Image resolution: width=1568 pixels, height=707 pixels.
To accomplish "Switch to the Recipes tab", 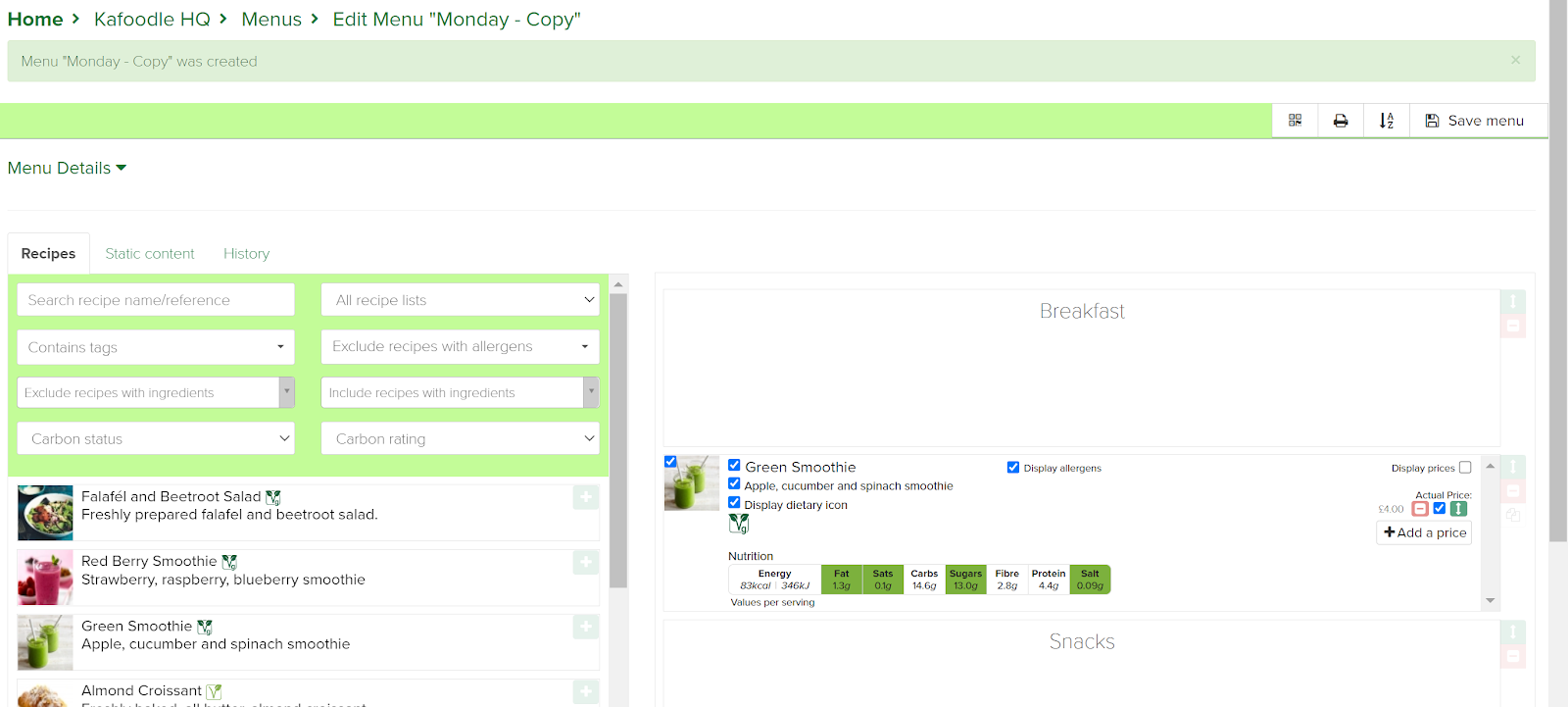I will click(48, 253).
